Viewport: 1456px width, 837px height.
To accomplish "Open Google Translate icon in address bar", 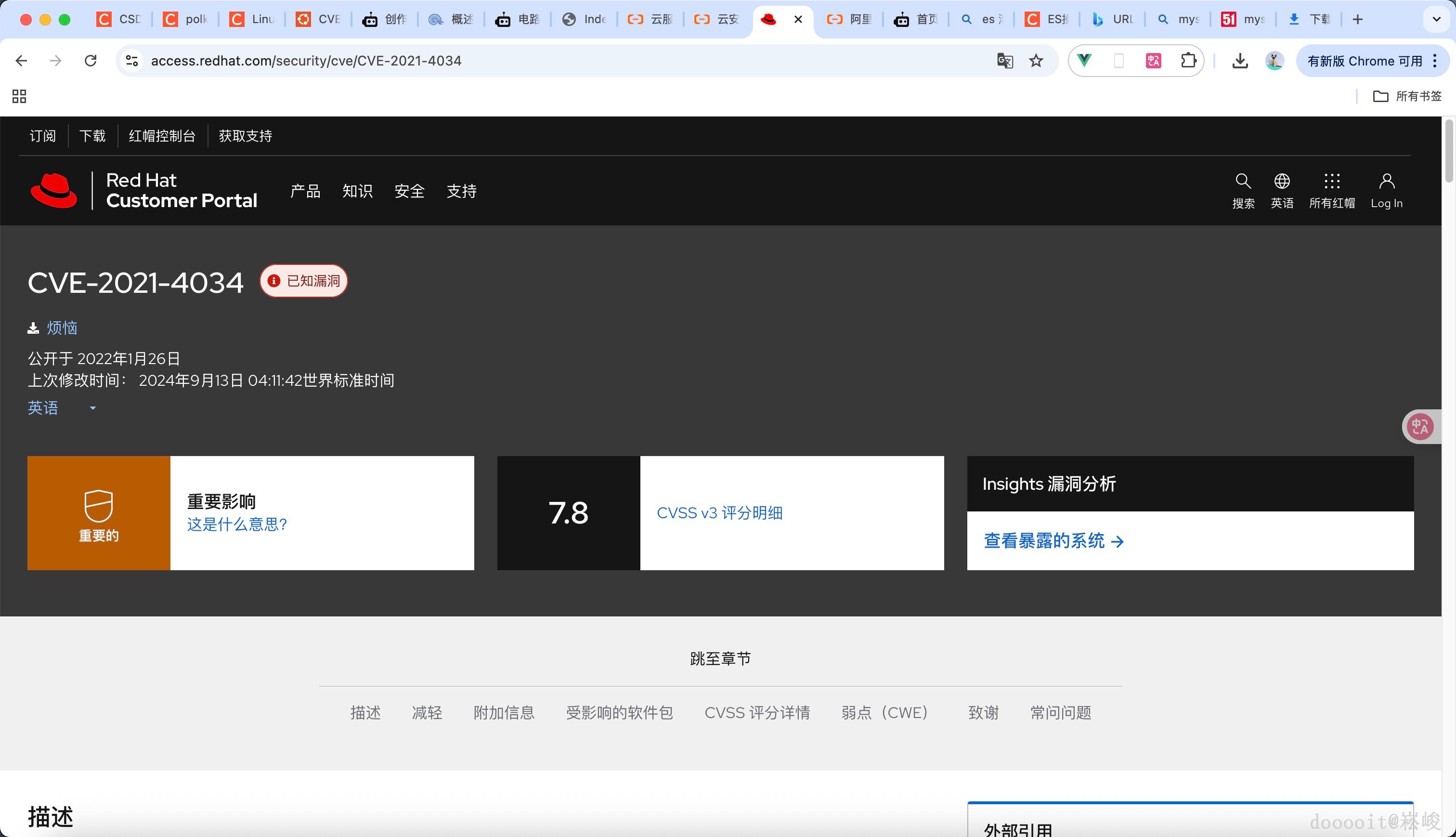I will coord(1004,60).
